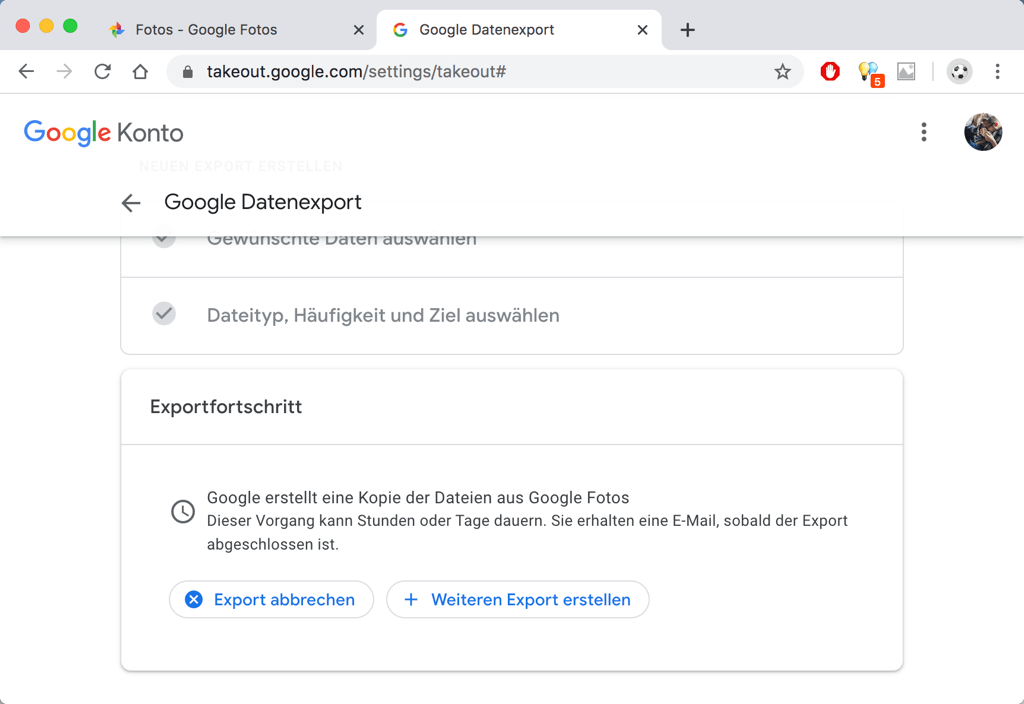Open Chrome's three-dot menu
The height and width of the screenshot is (704, 1024).
pyautogui.click(x=997, y=71)
